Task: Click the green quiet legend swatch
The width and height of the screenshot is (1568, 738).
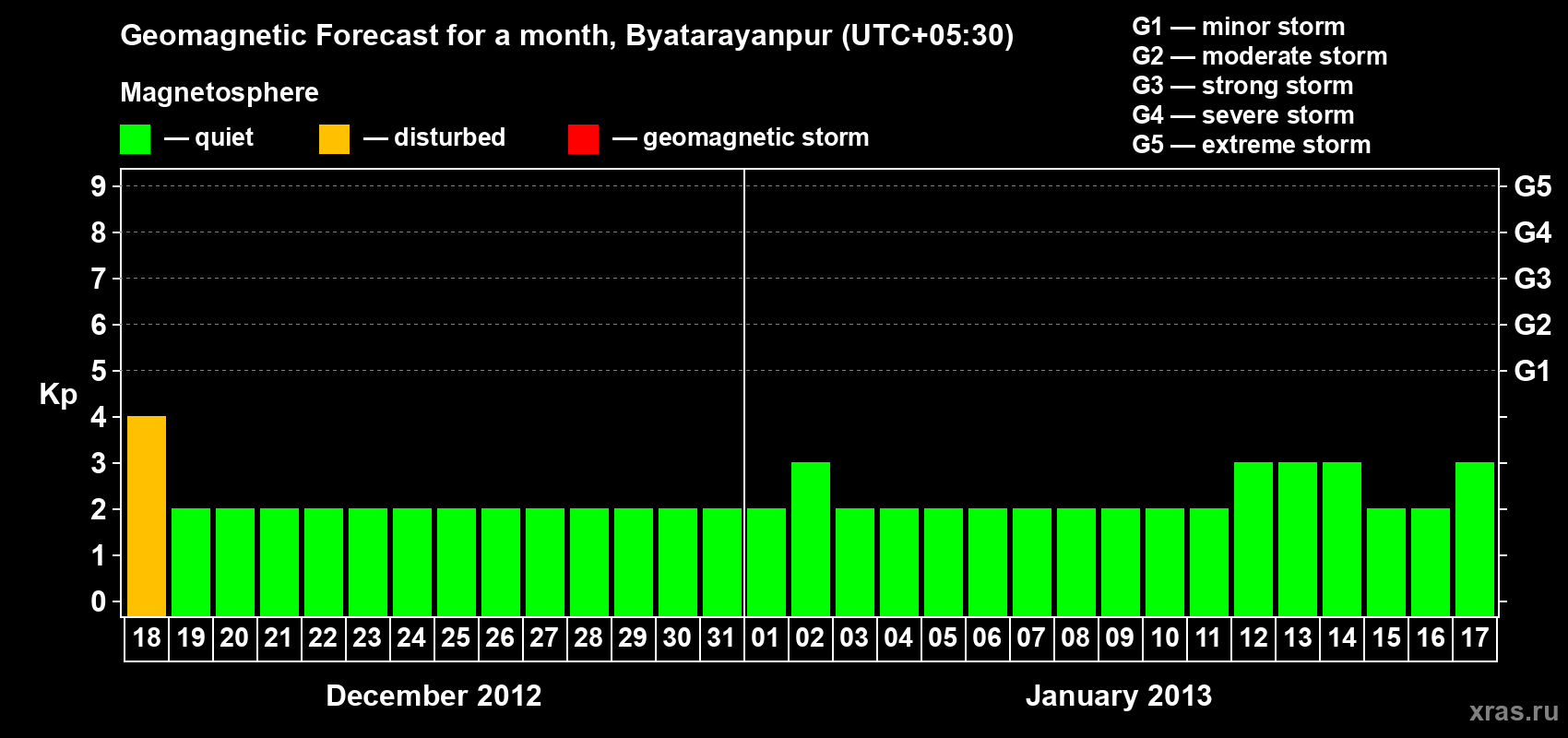Action: click(x=135, y=138)
